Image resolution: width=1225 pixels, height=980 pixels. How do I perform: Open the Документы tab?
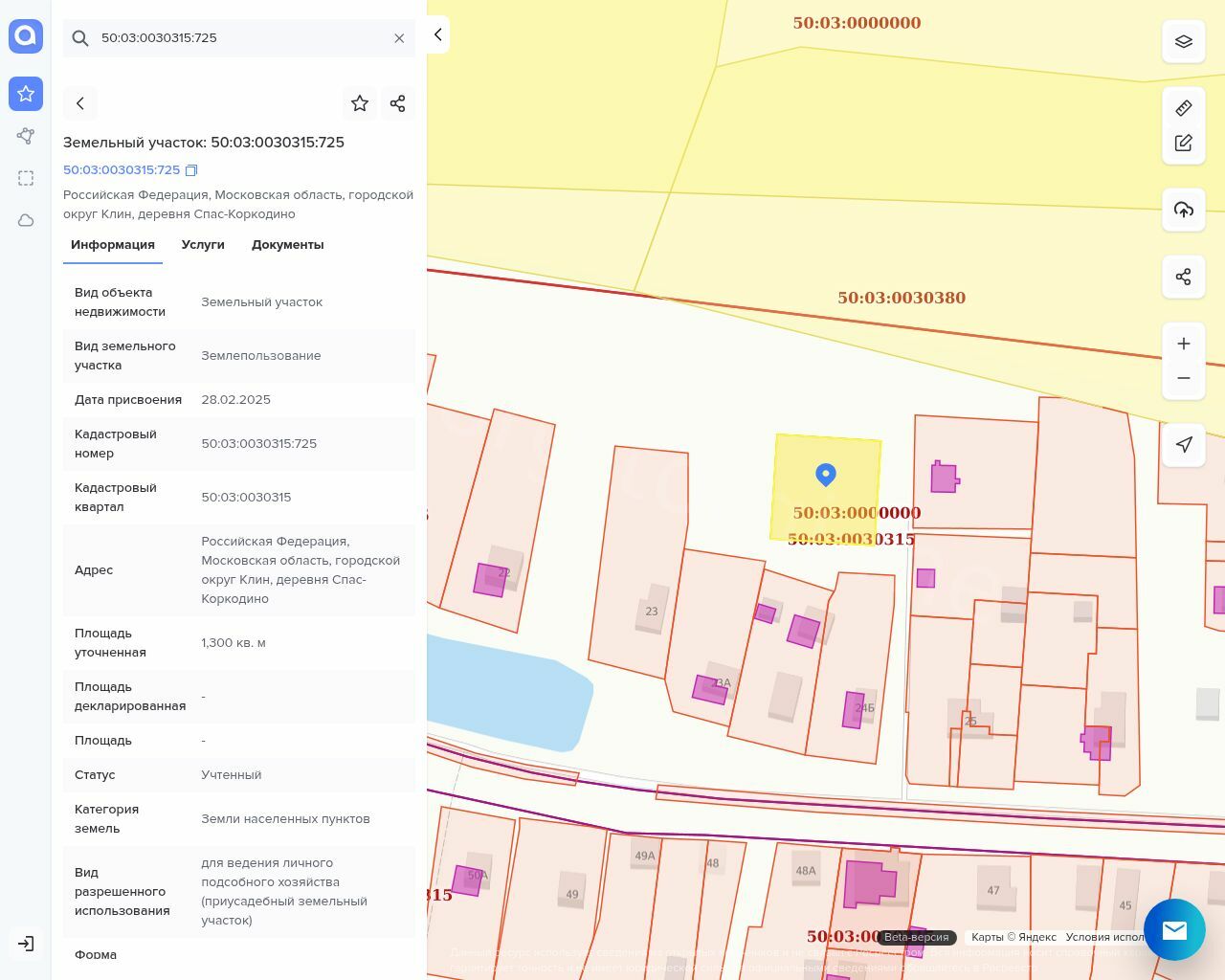coord(287,245)
